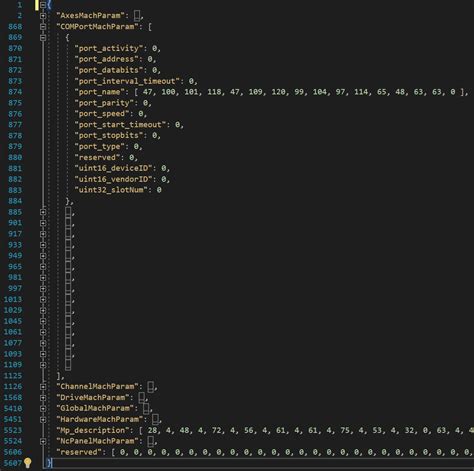Image resolution: width=474 pixels, height=471 pixels.
Task: Click the lightbulb quick actions icon on line 5607
Action: [x=28, y=463]
